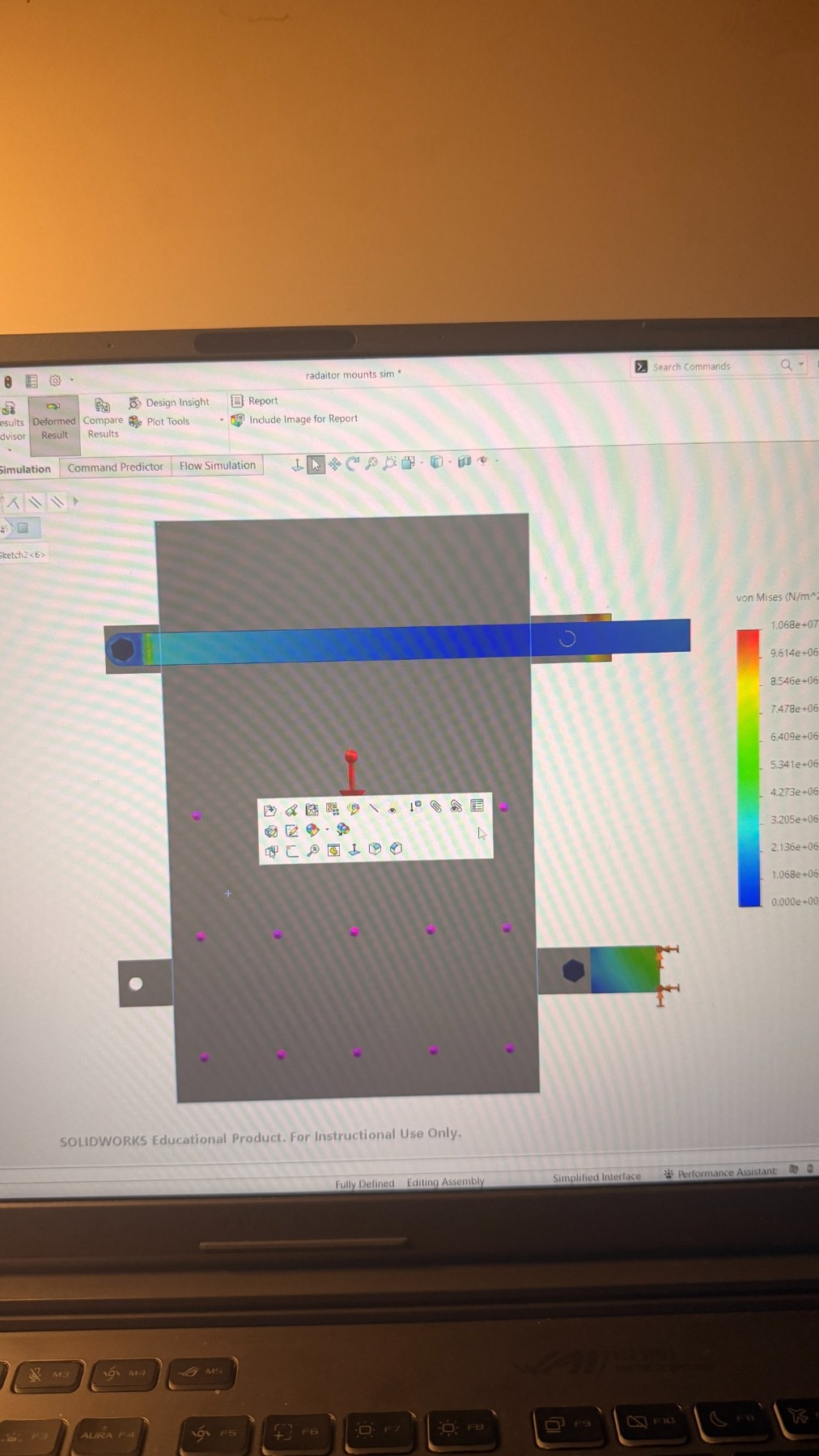Click the magnifier zoom-to-selection icon in context toolbar
Viewport: 819px width, 1456px height.
313,850
